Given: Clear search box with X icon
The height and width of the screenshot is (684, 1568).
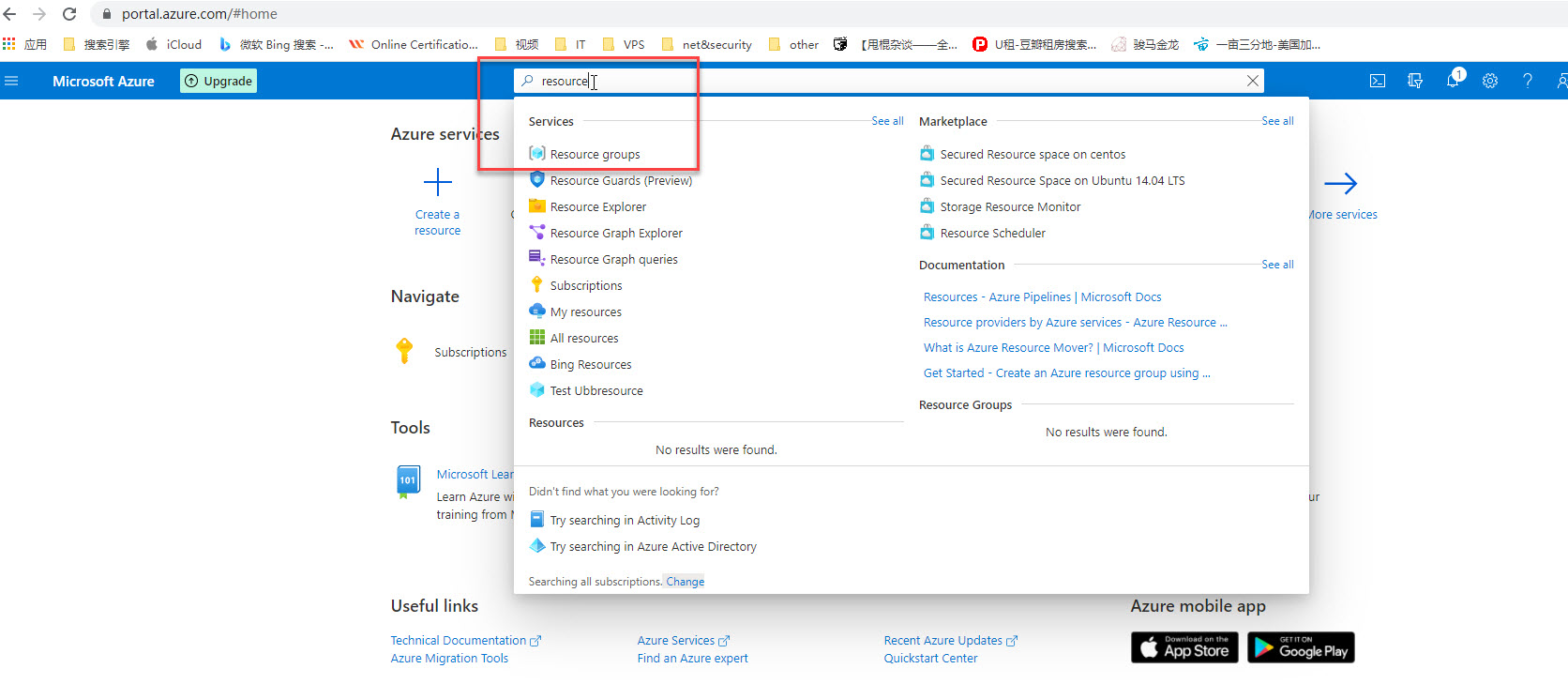Looking at the screenshot, I should click(x=1252, y=82).
